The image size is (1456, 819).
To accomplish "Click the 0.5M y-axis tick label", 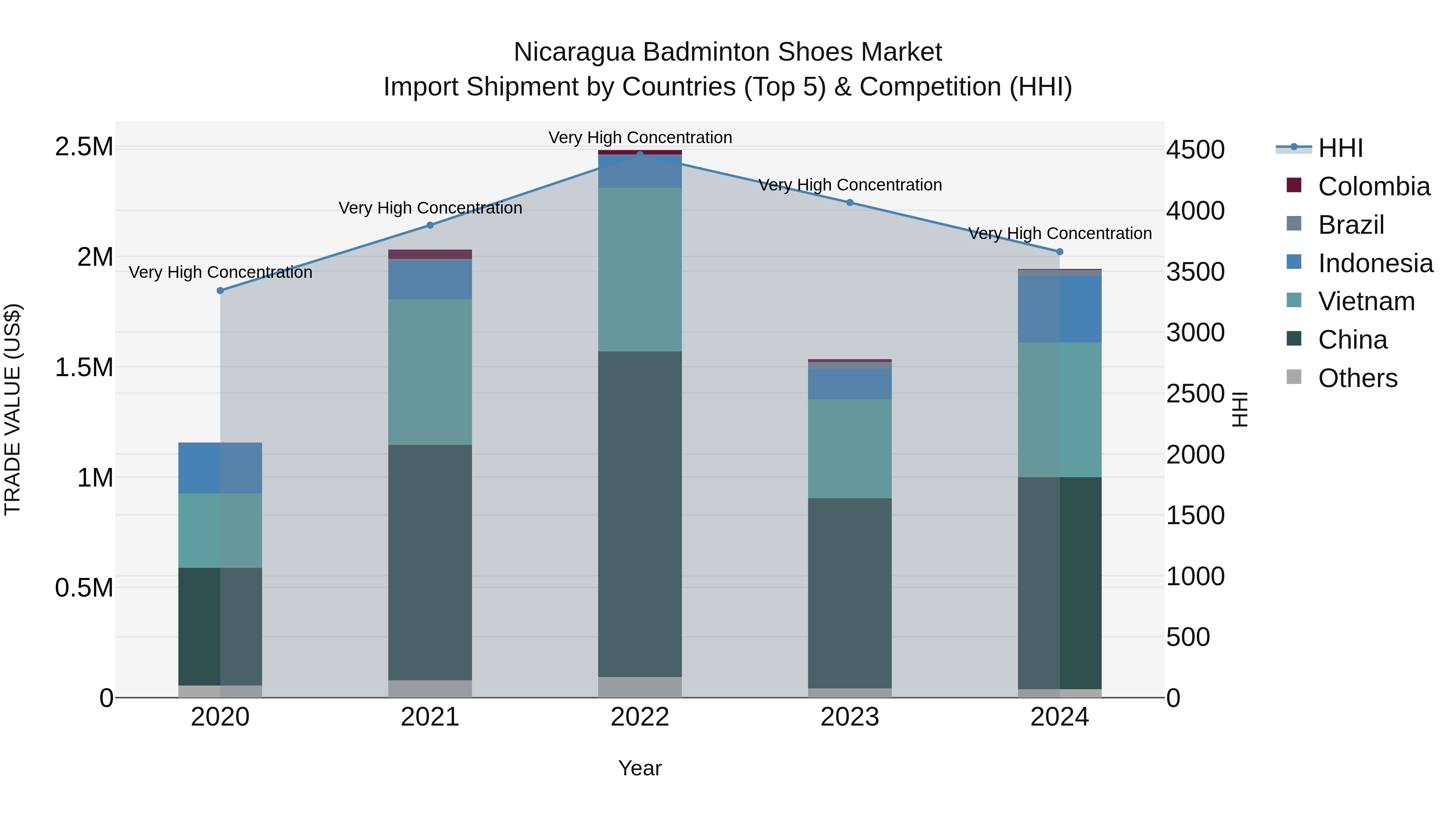I will (84, 588).
